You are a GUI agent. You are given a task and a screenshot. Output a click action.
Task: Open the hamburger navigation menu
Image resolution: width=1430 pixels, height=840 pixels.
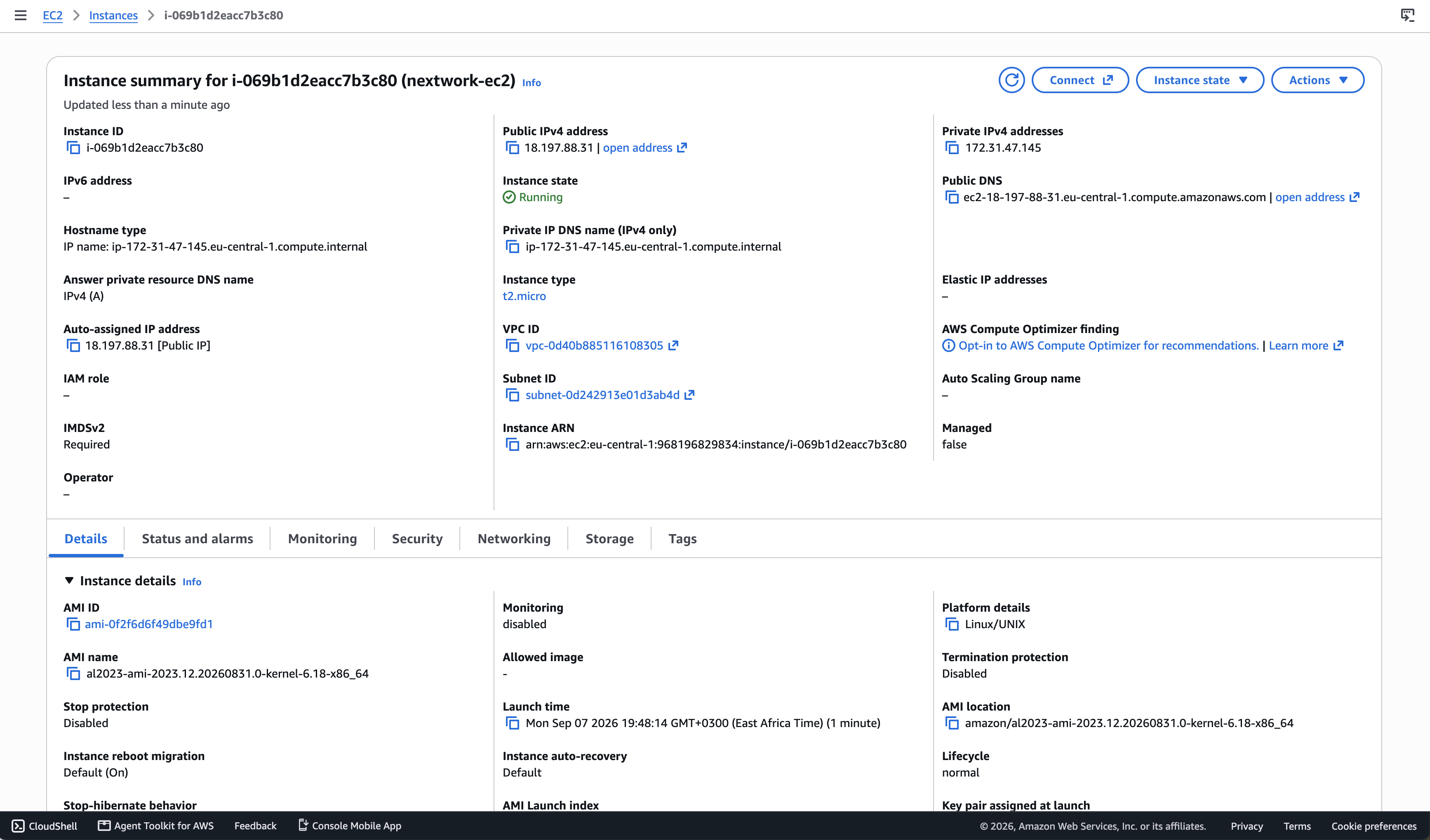coord(21,15)
